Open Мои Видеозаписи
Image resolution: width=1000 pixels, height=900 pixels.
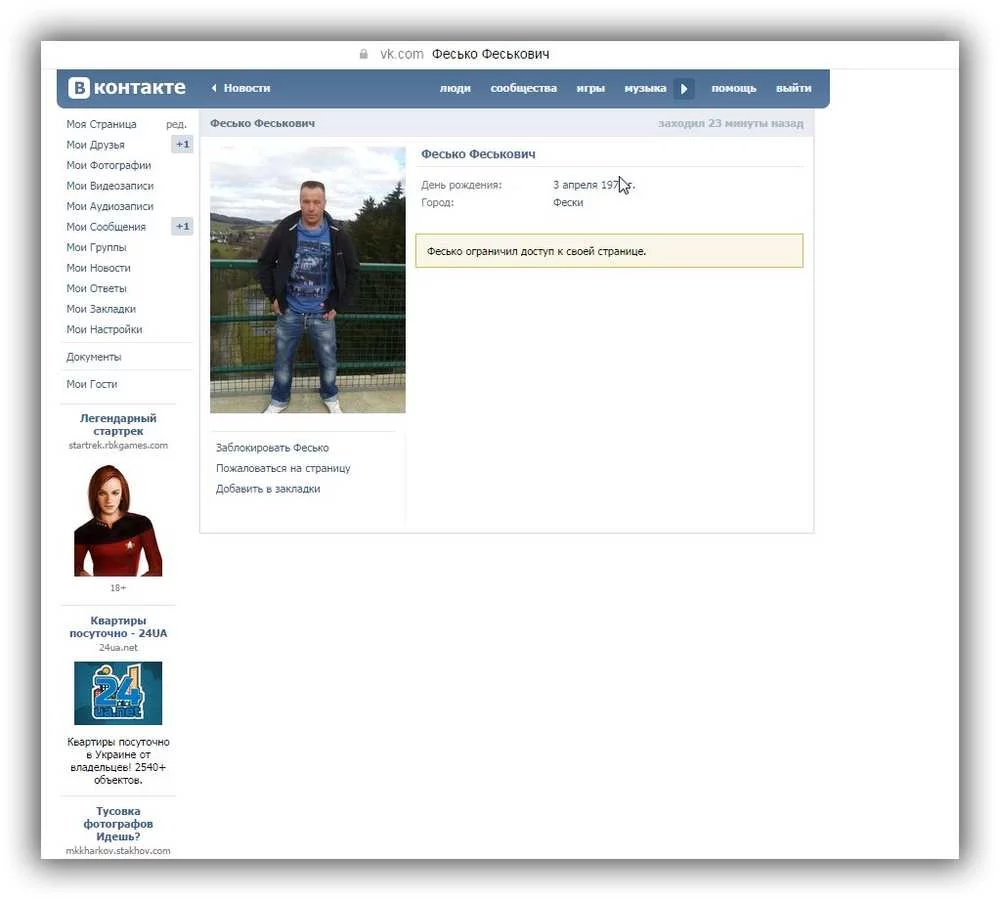tap(110, 186)
